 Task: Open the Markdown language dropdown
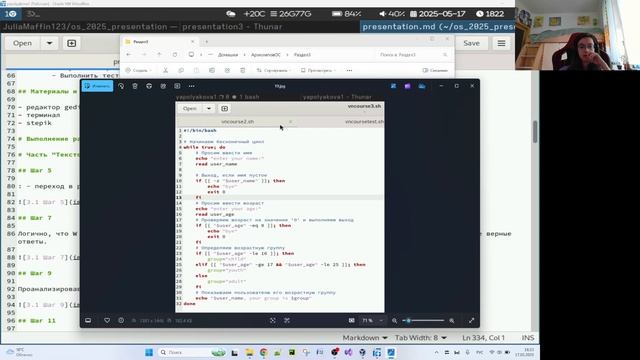tap(364, 338)
